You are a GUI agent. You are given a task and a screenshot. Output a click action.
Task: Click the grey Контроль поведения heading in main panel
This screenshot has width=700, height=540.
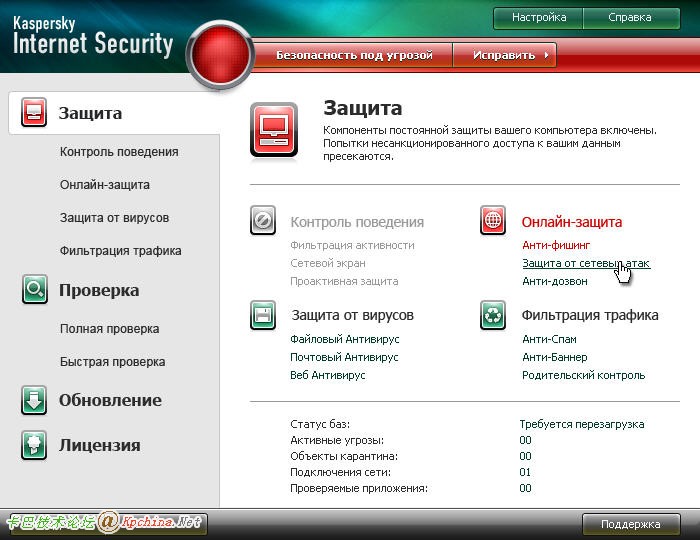click(357, 222)
